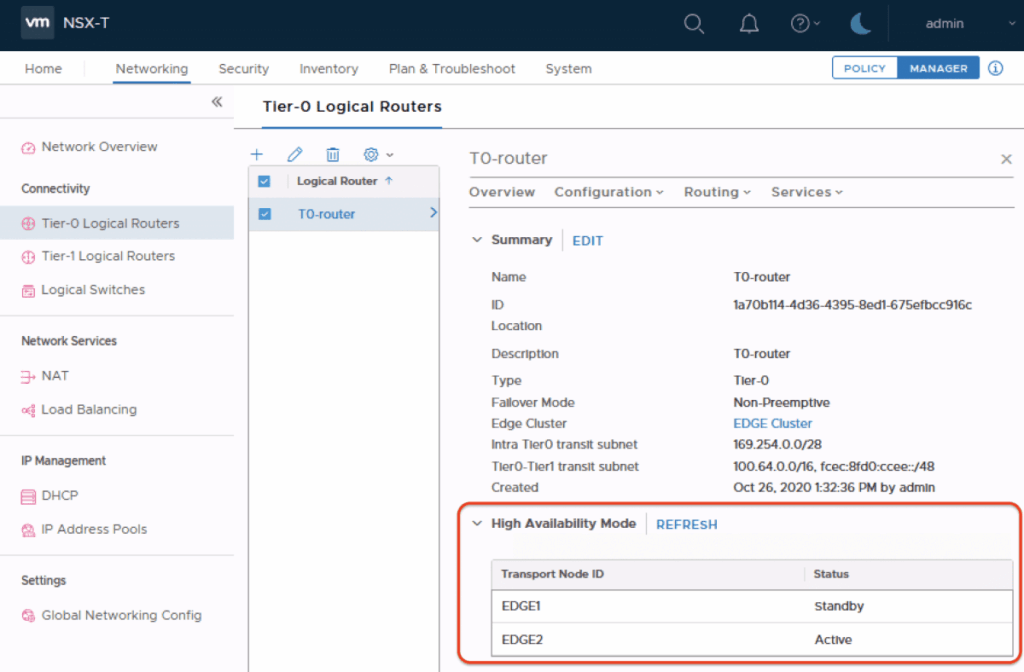Open the help question mark menu
This screenshot has height=672, width=1024.
(805, 24)
